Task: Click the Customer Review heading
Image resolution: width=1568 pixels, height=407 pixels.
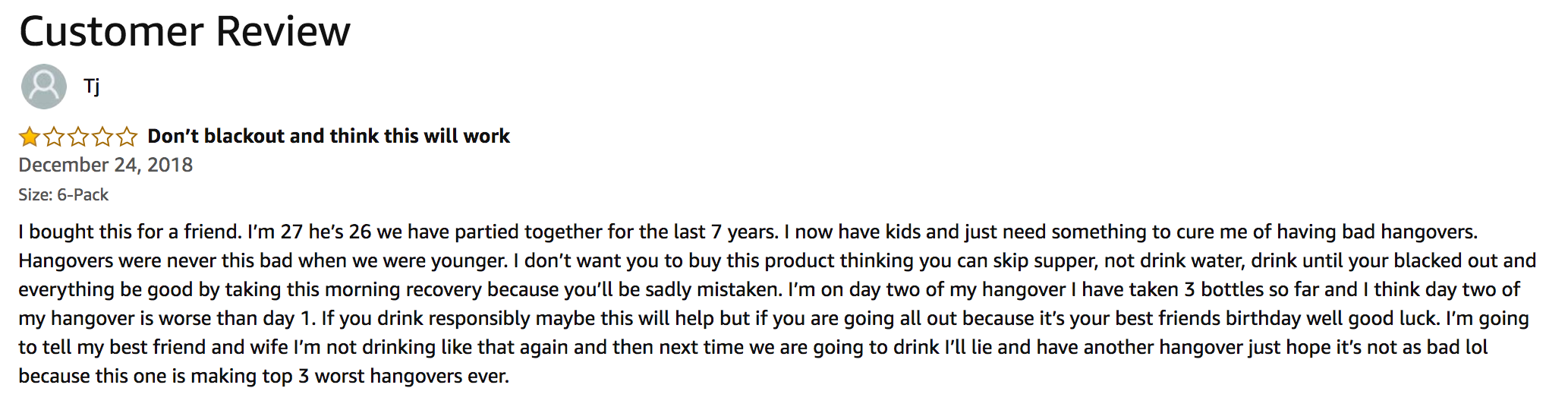Action: coord(184,32)
